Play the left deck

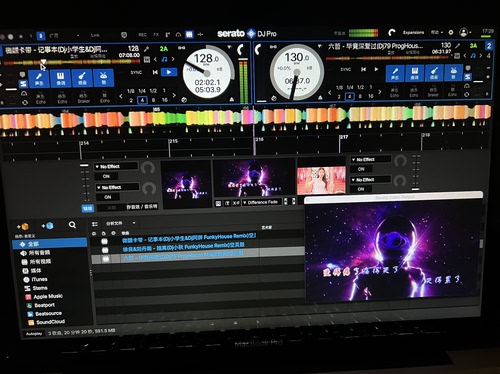[x=169, y=72]
